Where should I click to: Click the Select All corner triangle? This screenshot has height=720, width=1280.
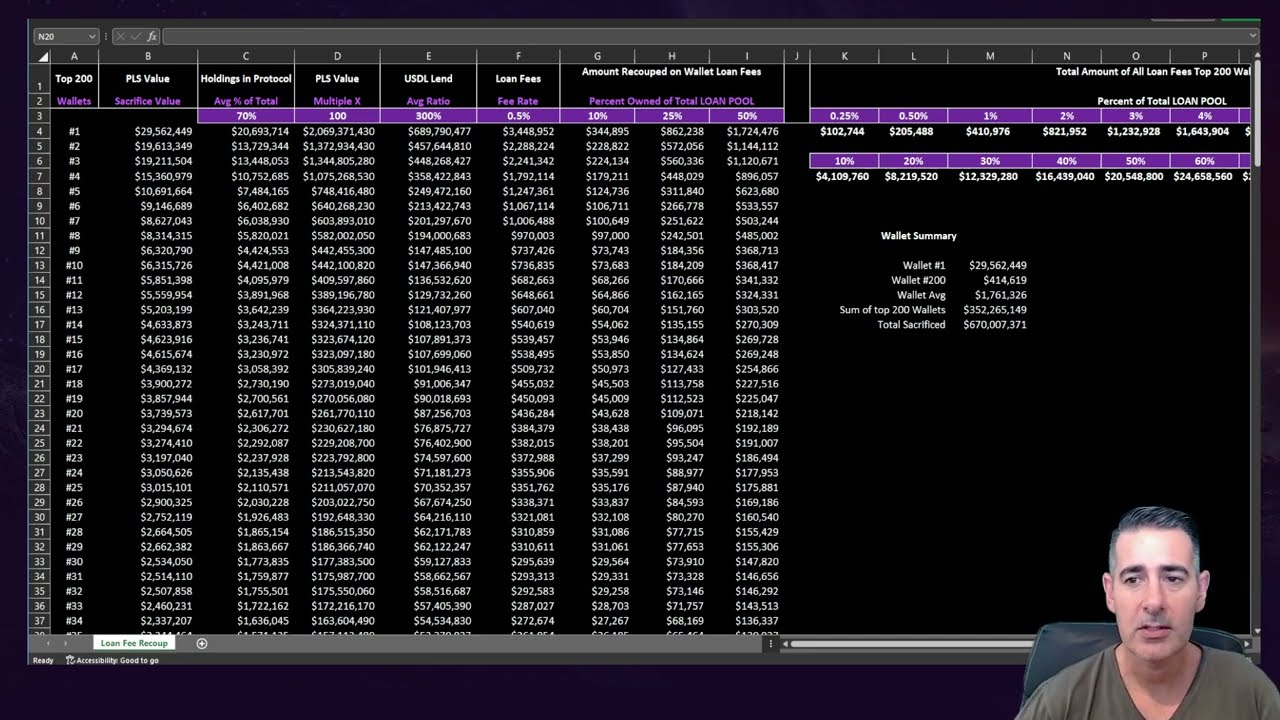[x=43, y=56]
